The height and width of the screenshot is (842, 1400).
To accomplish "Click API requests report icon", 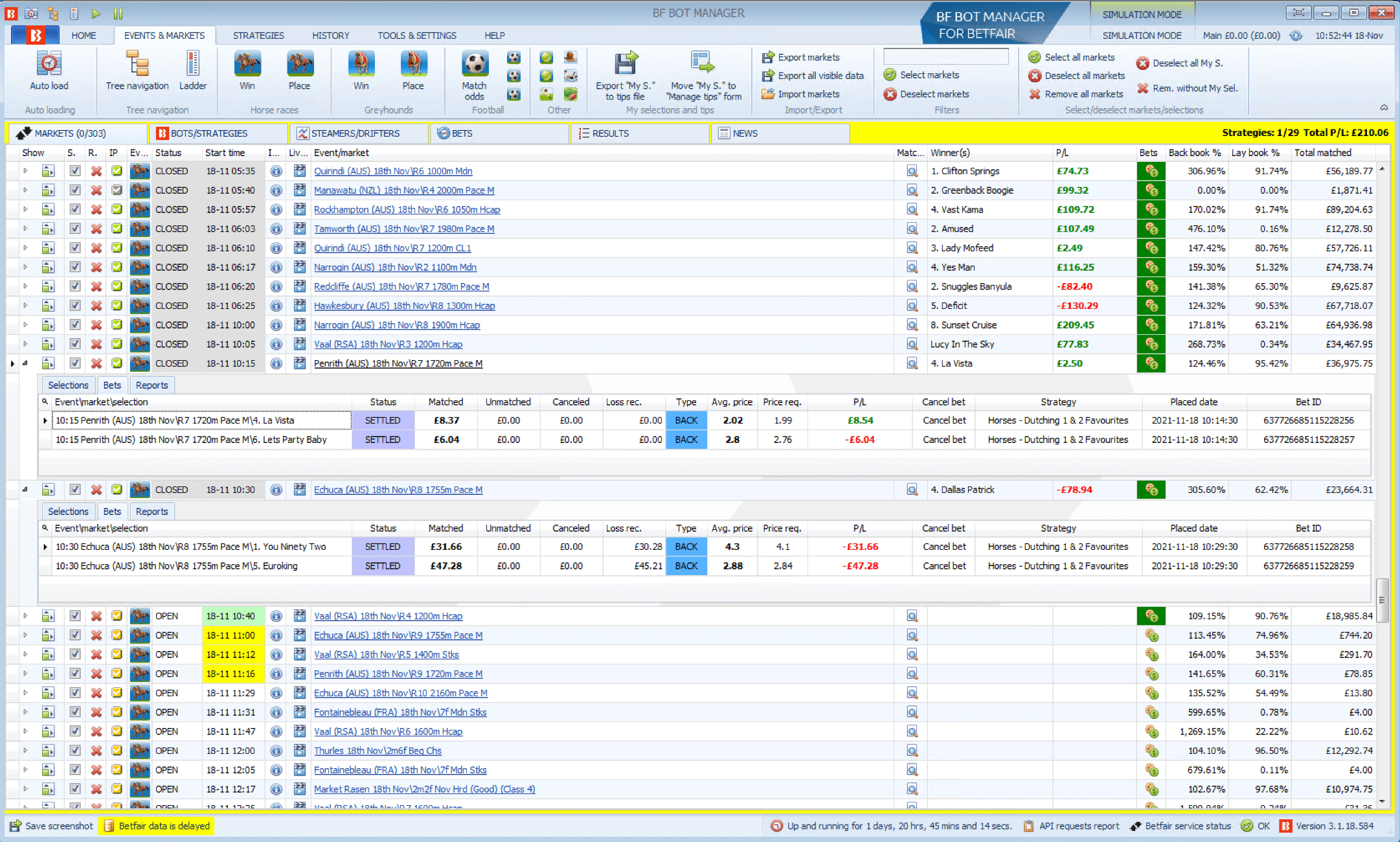I will click(x=1028, y=826).
